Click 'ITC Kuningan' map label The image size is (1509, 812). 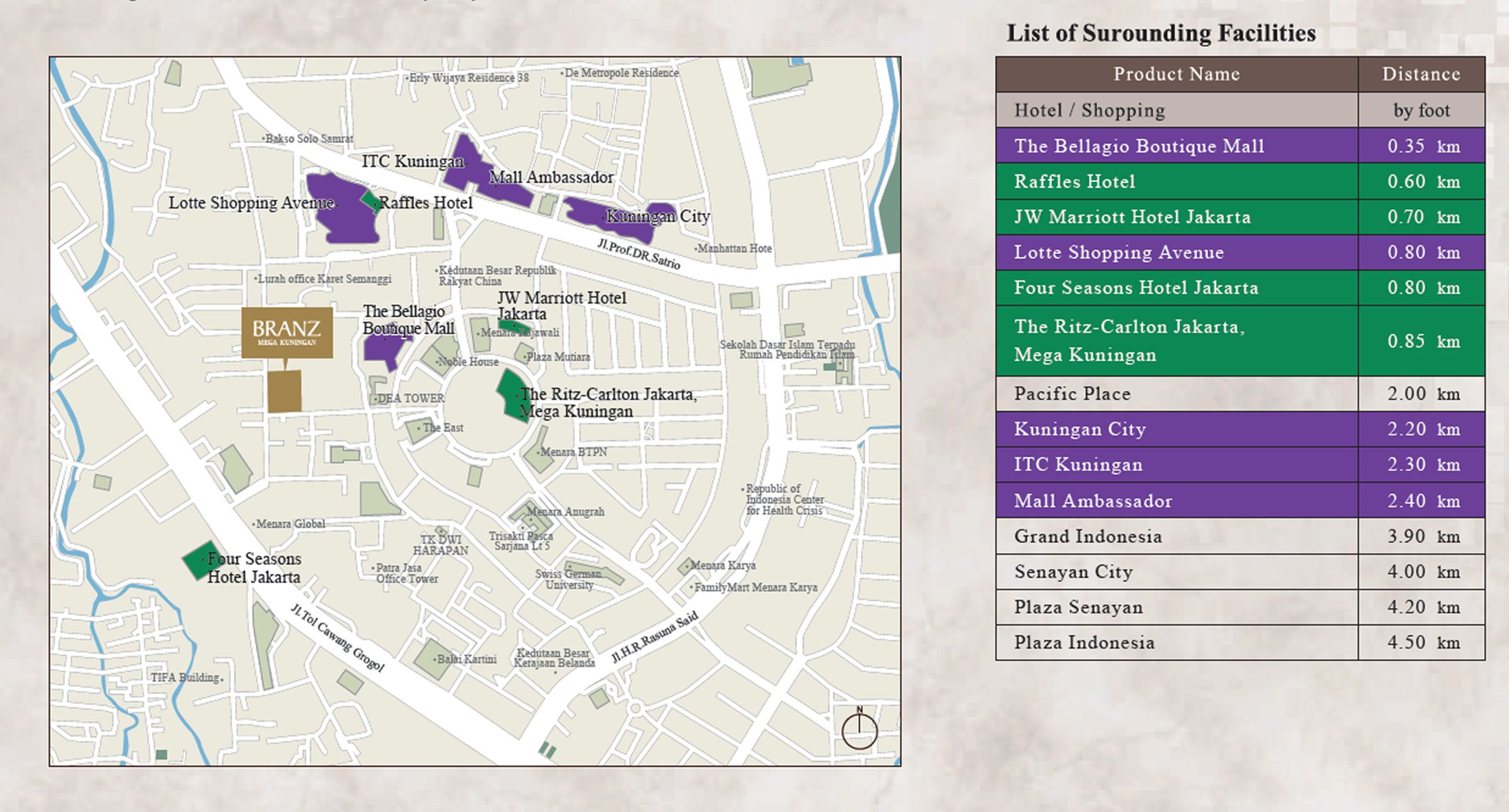[413, 161]
